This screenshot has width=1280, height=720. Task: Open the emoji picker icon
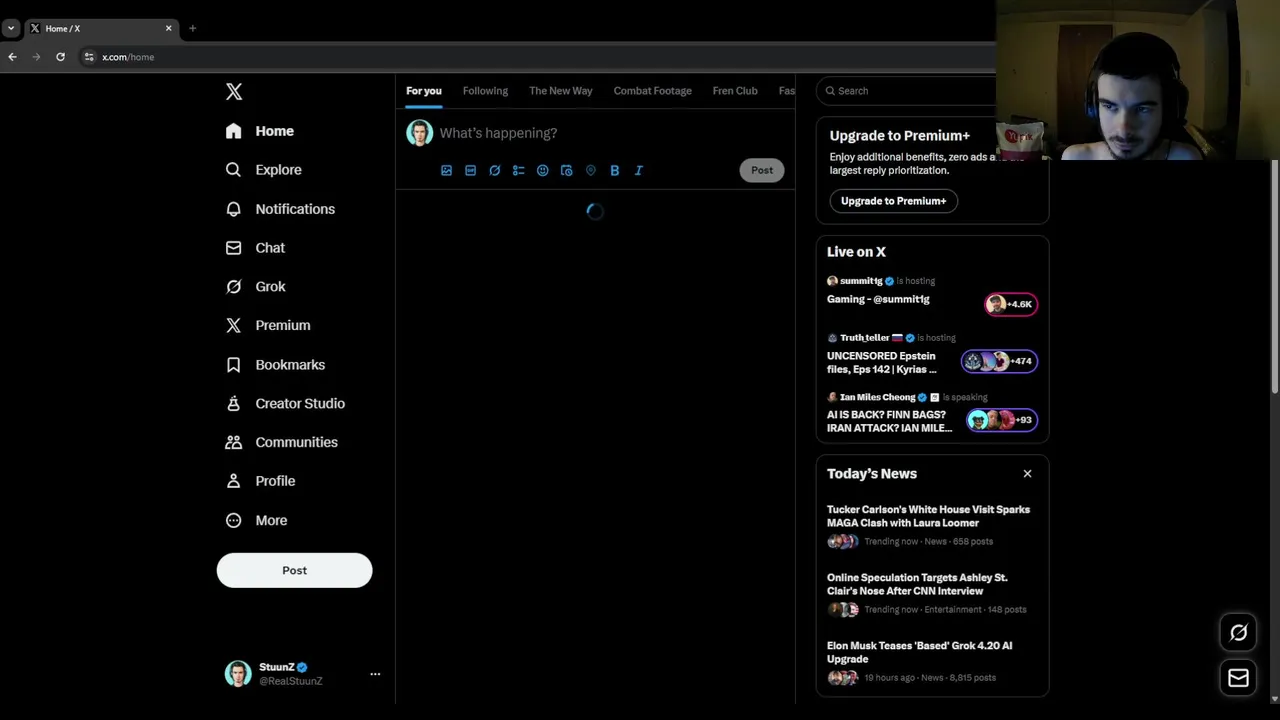point(542,171)
